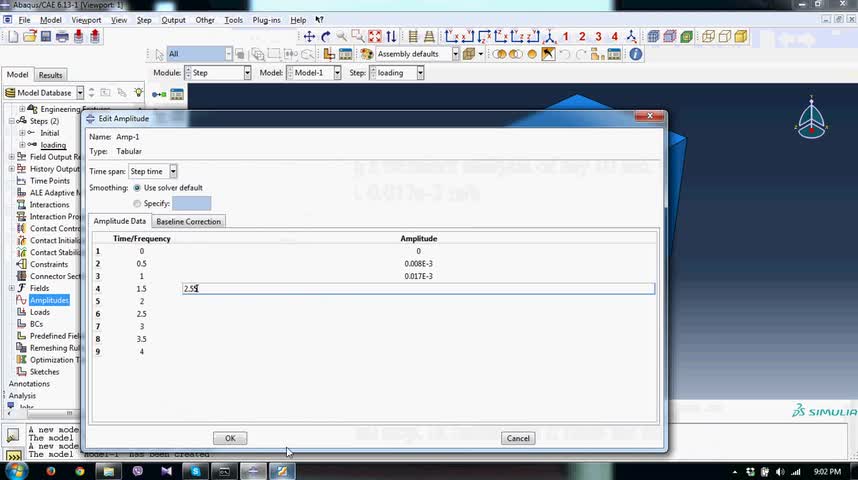Viewport: 858px width, 480px height.
Task: Apply custom view number 2
Action: [x=582, y=37]
